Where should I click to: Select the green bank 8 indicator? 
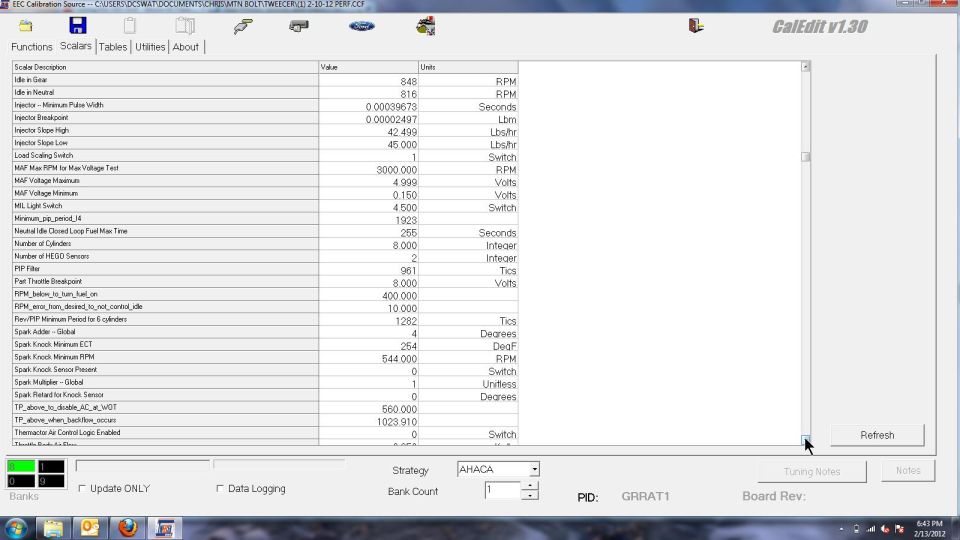21,467
